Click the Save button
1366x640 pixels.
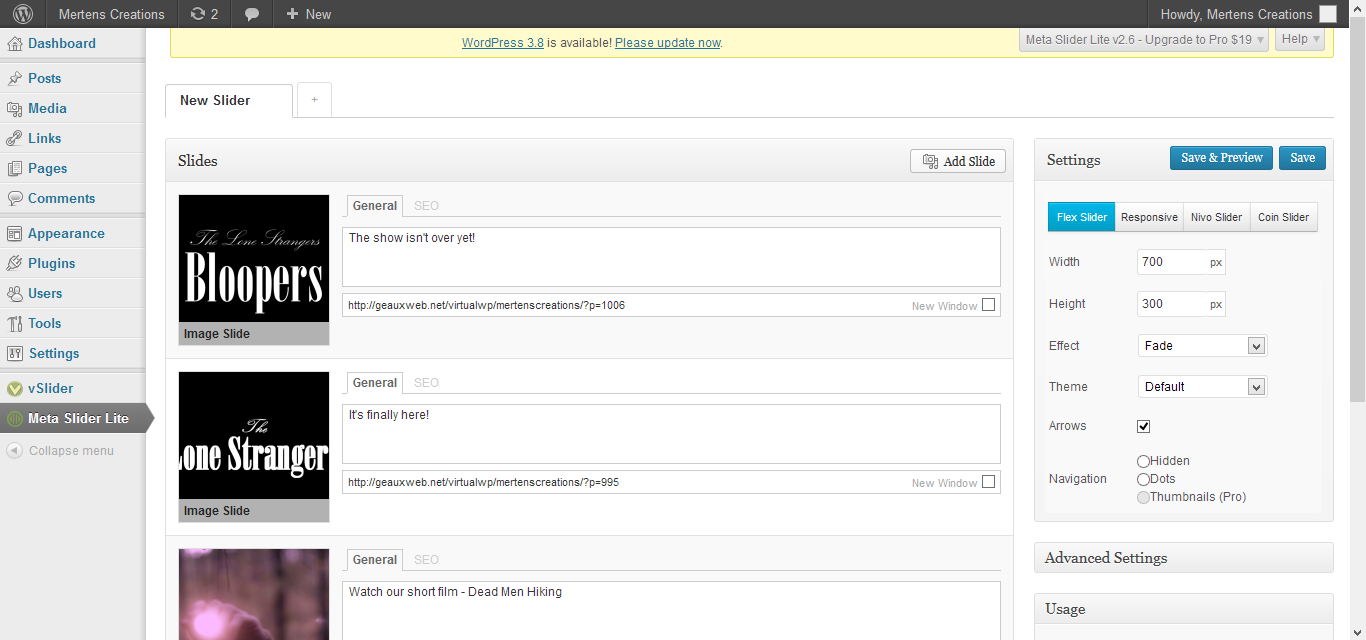(x=1303, y=158)
